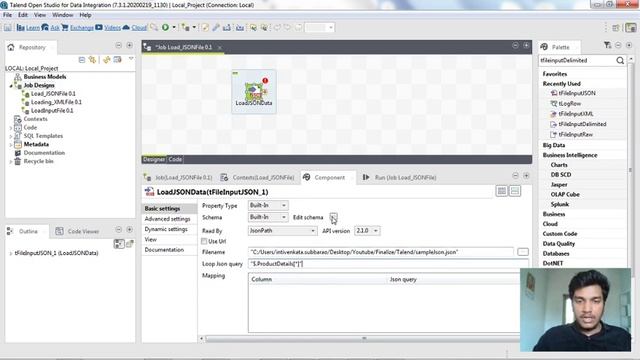Open the Learn link in the toolbar
Image resolution: width=640 pixels, height=360 pixels.
point(33,28)
